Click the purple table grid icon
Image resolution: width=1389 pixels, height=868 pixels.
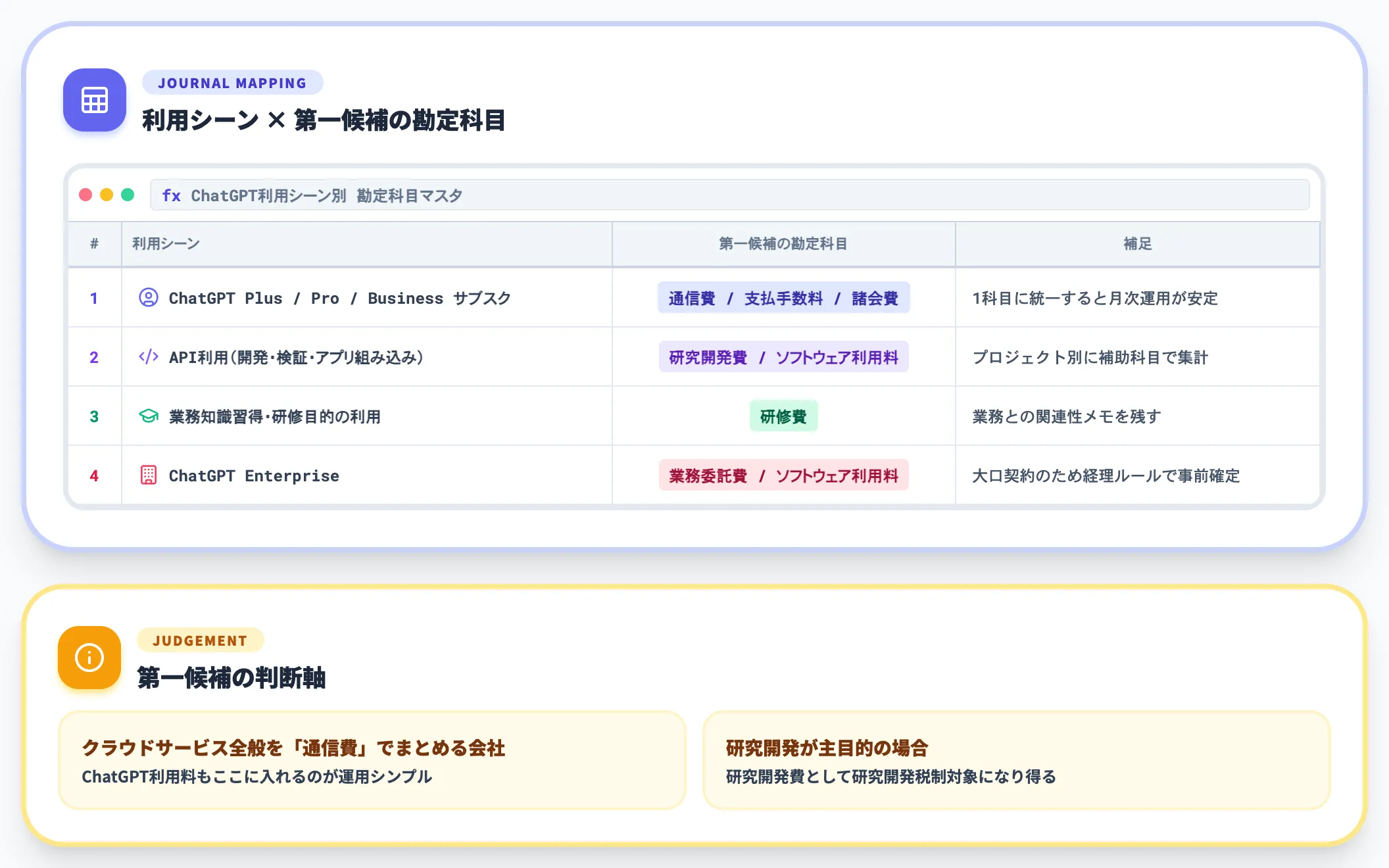coord(95,100)
